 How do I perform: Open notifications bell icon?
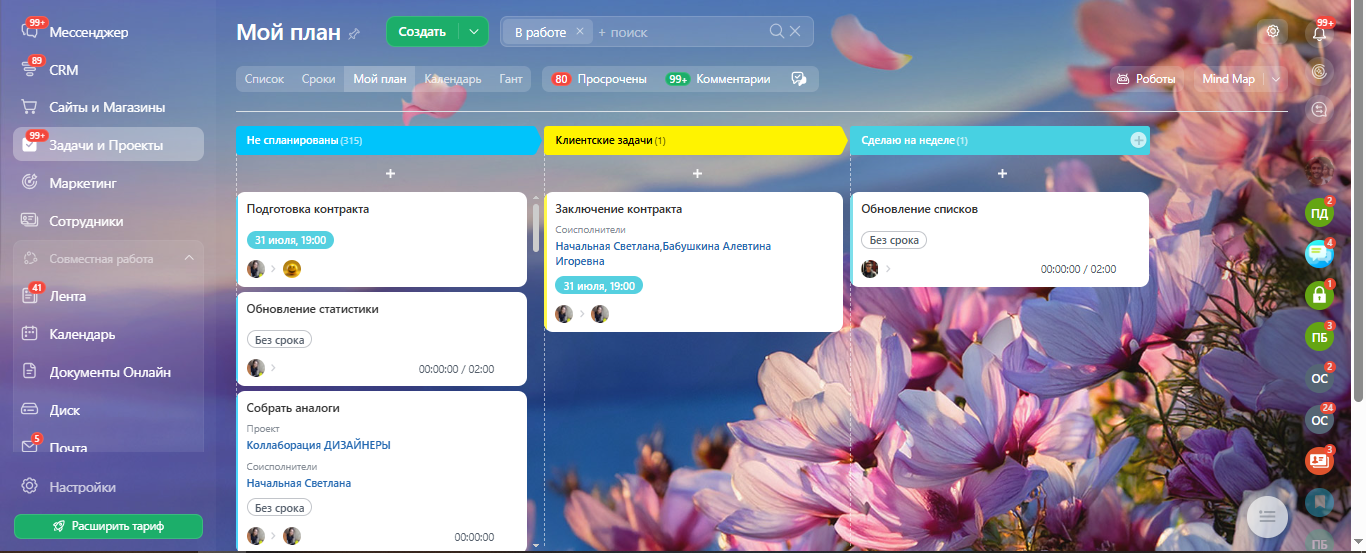point(1320,32)
